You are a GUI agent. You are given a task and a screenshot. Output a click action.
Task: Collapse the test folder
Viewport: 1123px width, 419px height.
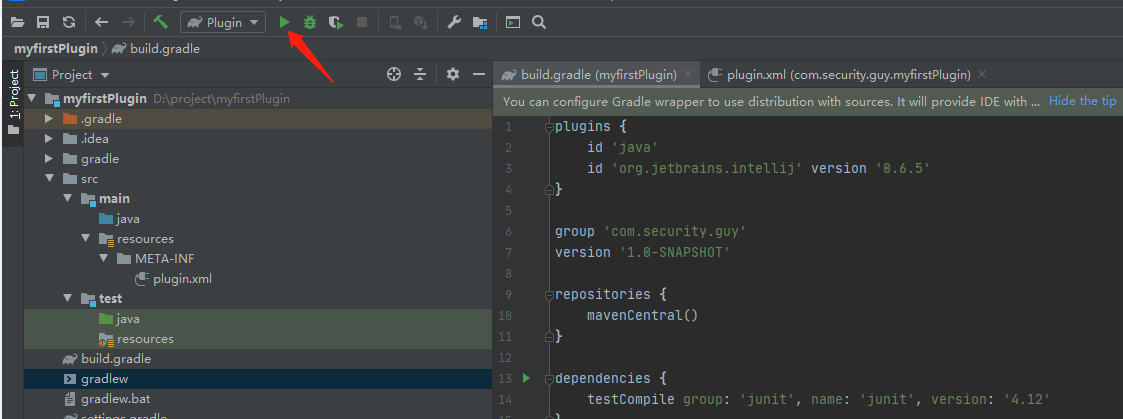click(67, 299)
